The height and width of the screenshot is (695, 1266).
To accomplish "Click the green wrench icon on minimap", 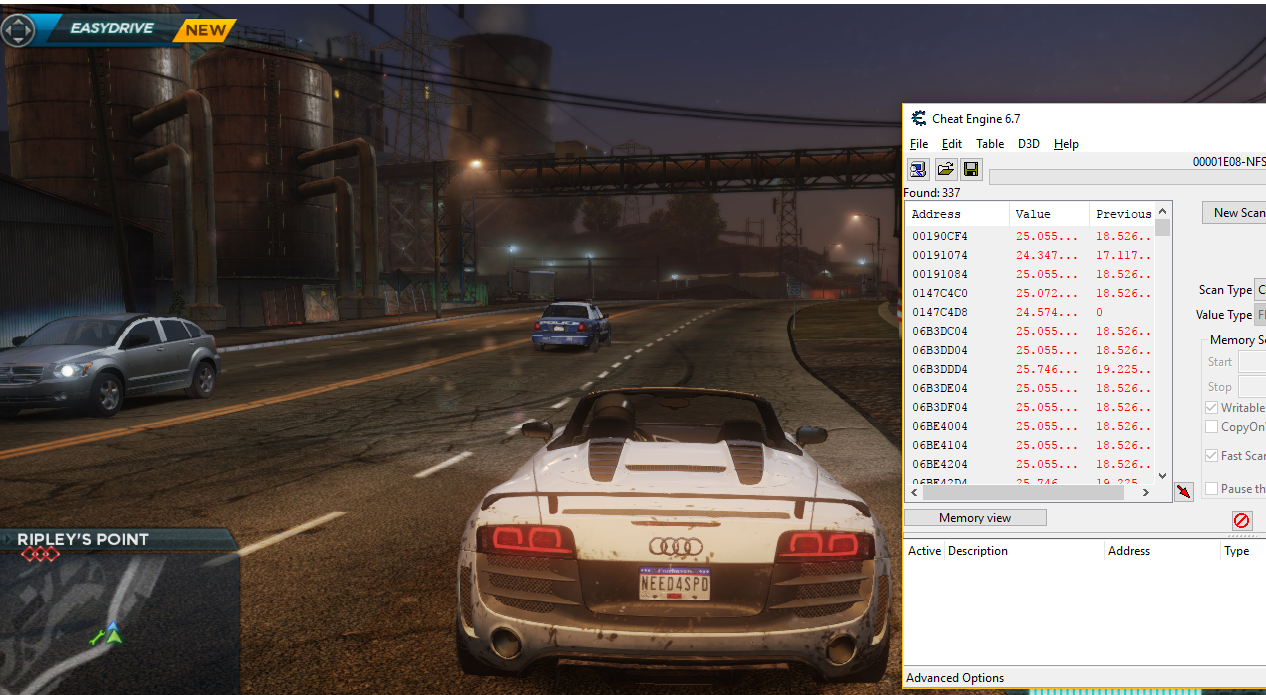I will coord(98,636).
